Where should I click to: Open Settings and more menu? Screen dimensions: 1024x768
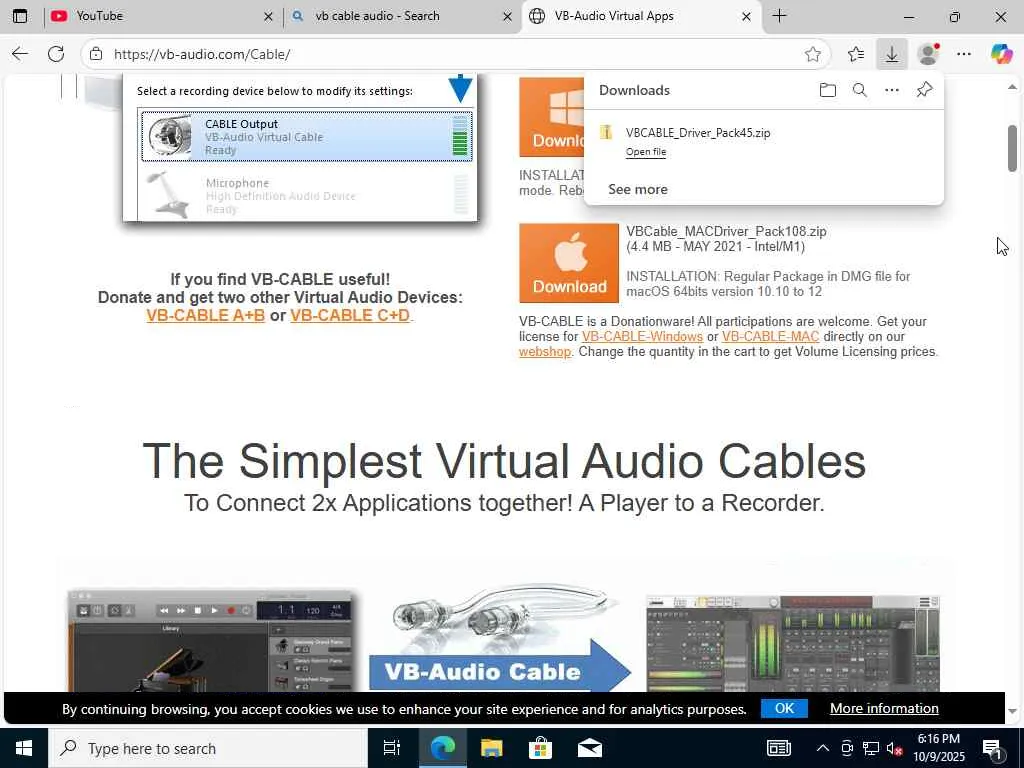[964, 54]
